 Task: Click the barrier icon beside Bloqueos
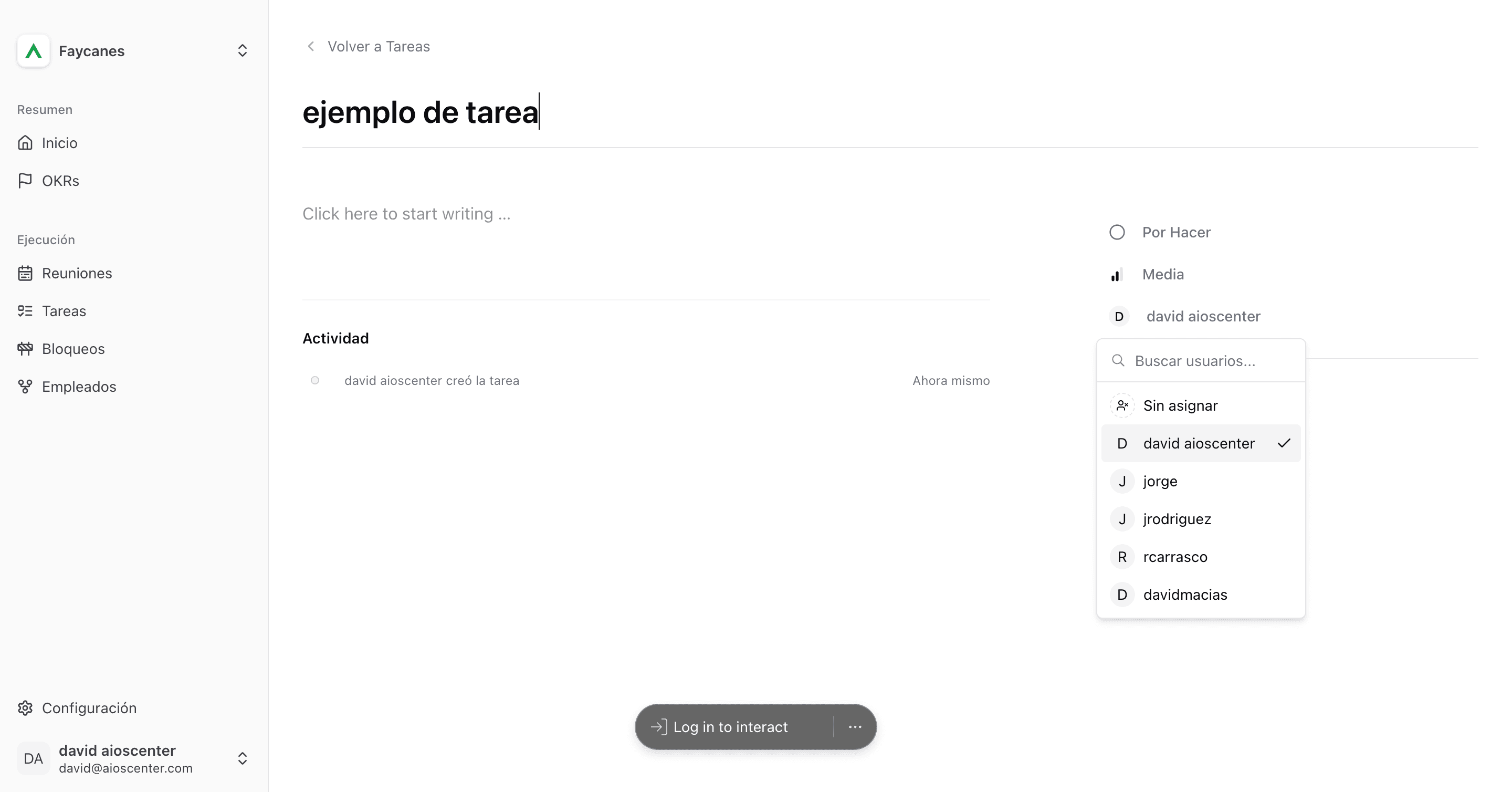25,349
